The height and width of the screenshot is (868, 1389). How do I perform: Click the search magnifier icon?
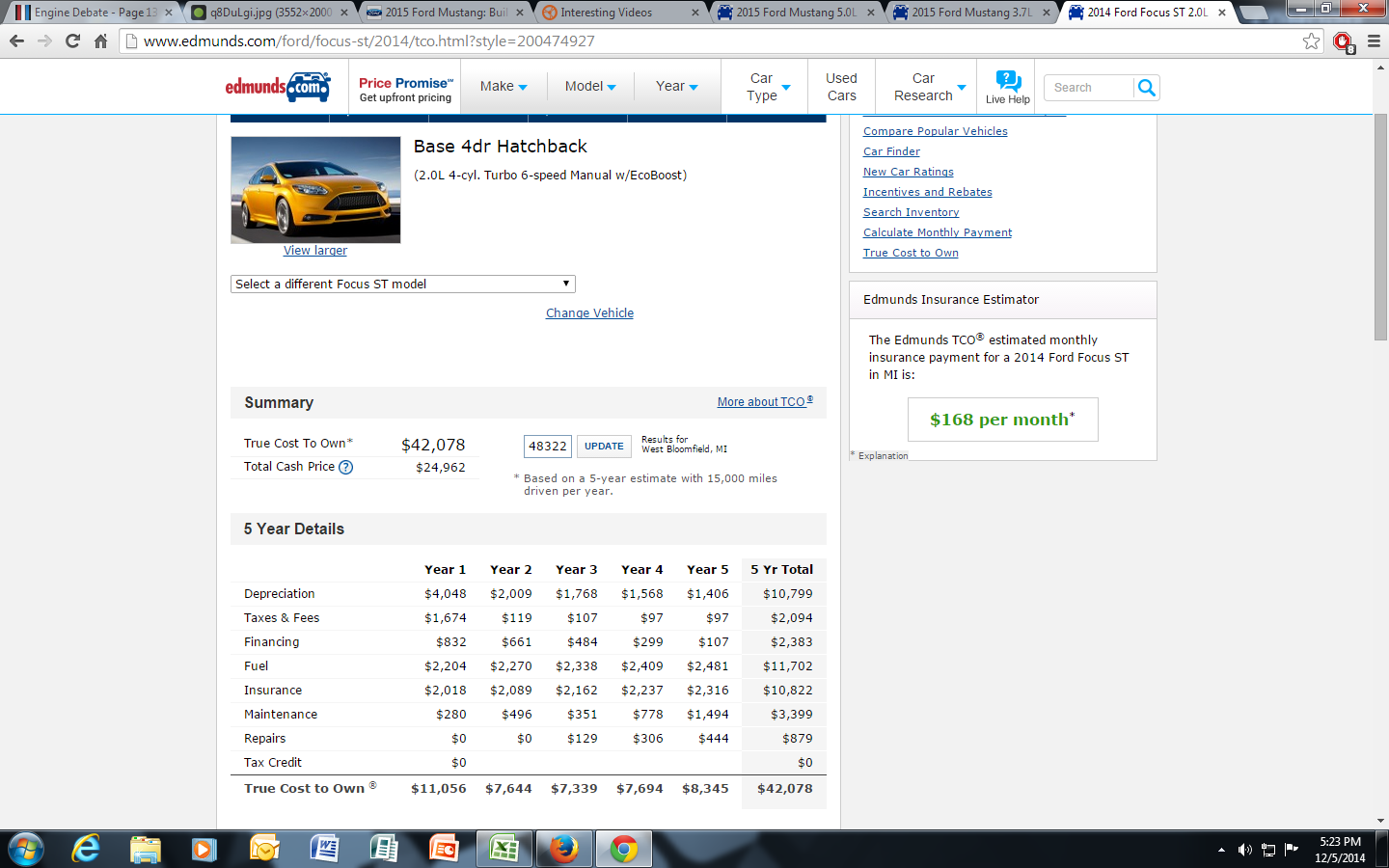click(1146, 87)
